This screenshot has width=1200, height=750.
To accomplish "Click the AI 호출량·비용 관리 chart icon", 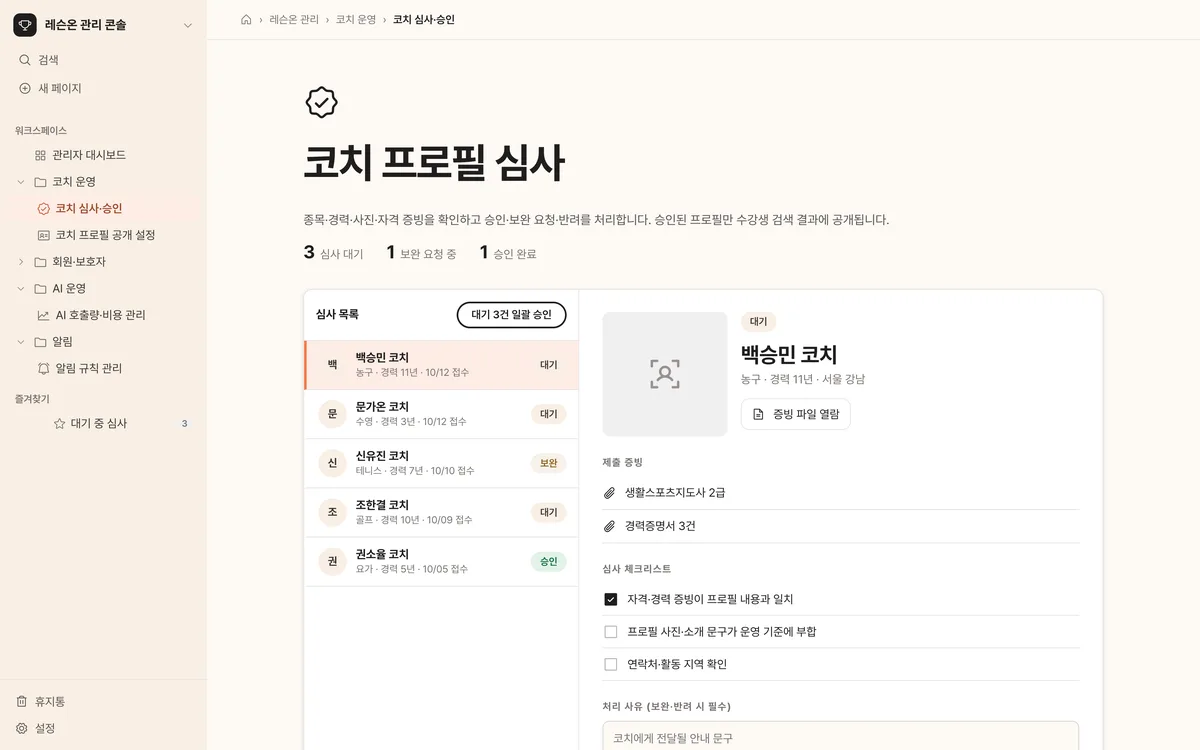I will tap(43, 315).
